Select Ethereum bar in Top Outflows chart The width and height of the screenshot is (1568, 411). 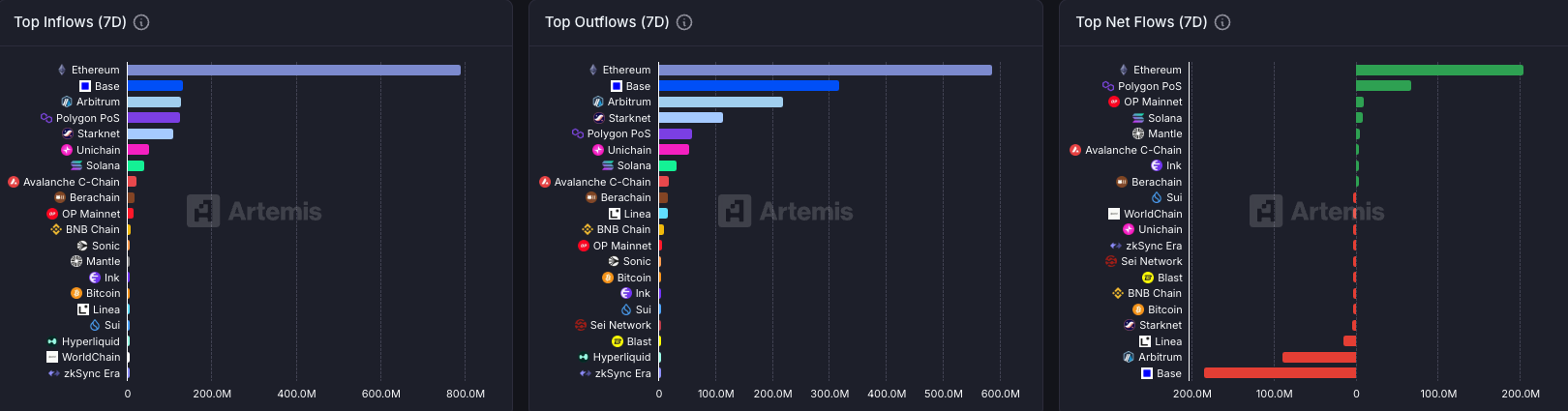826,70
